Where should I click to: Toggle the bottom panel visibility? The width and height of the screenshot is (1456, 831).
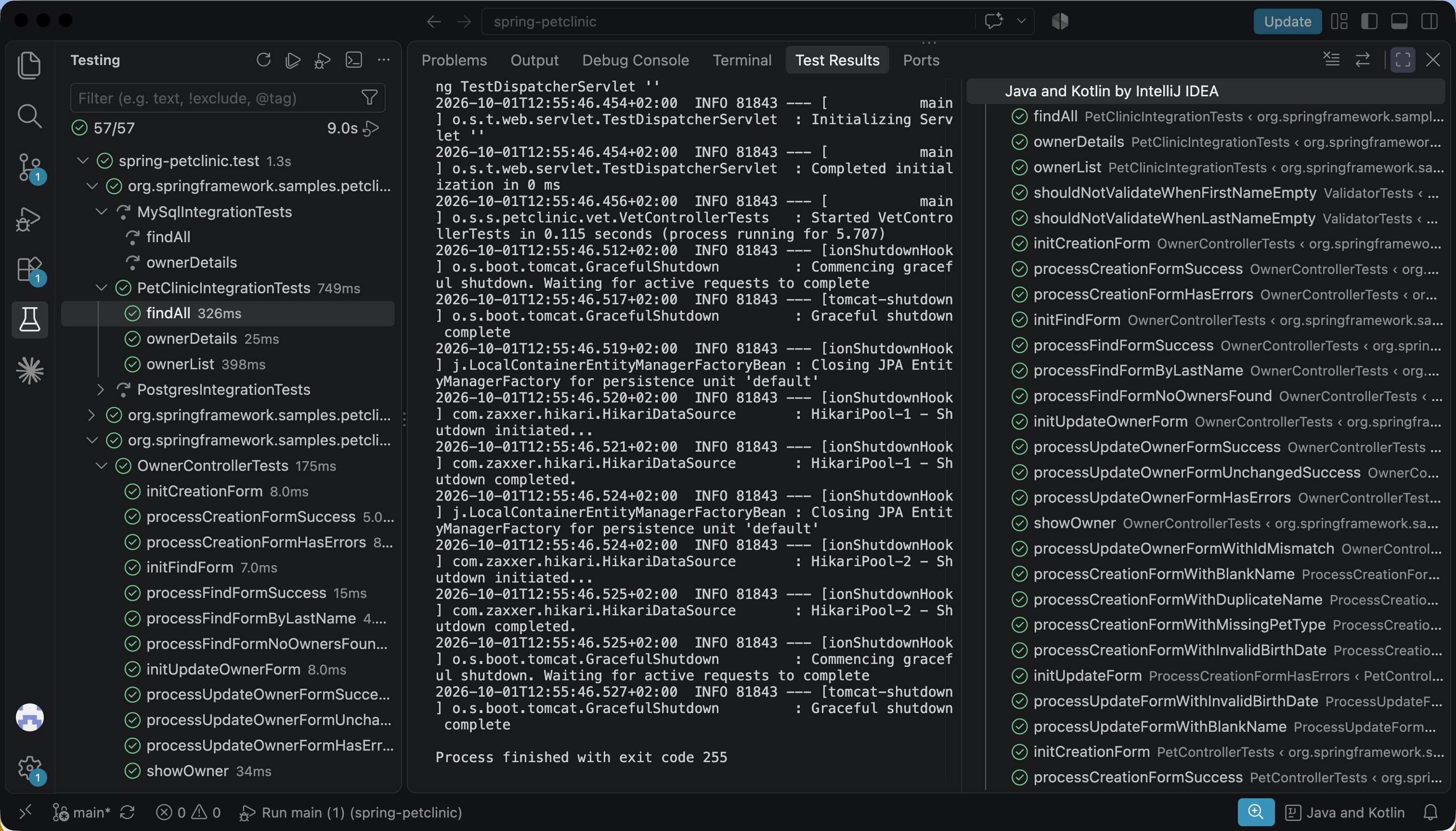pyautogui.click(x=1399, y=21)
